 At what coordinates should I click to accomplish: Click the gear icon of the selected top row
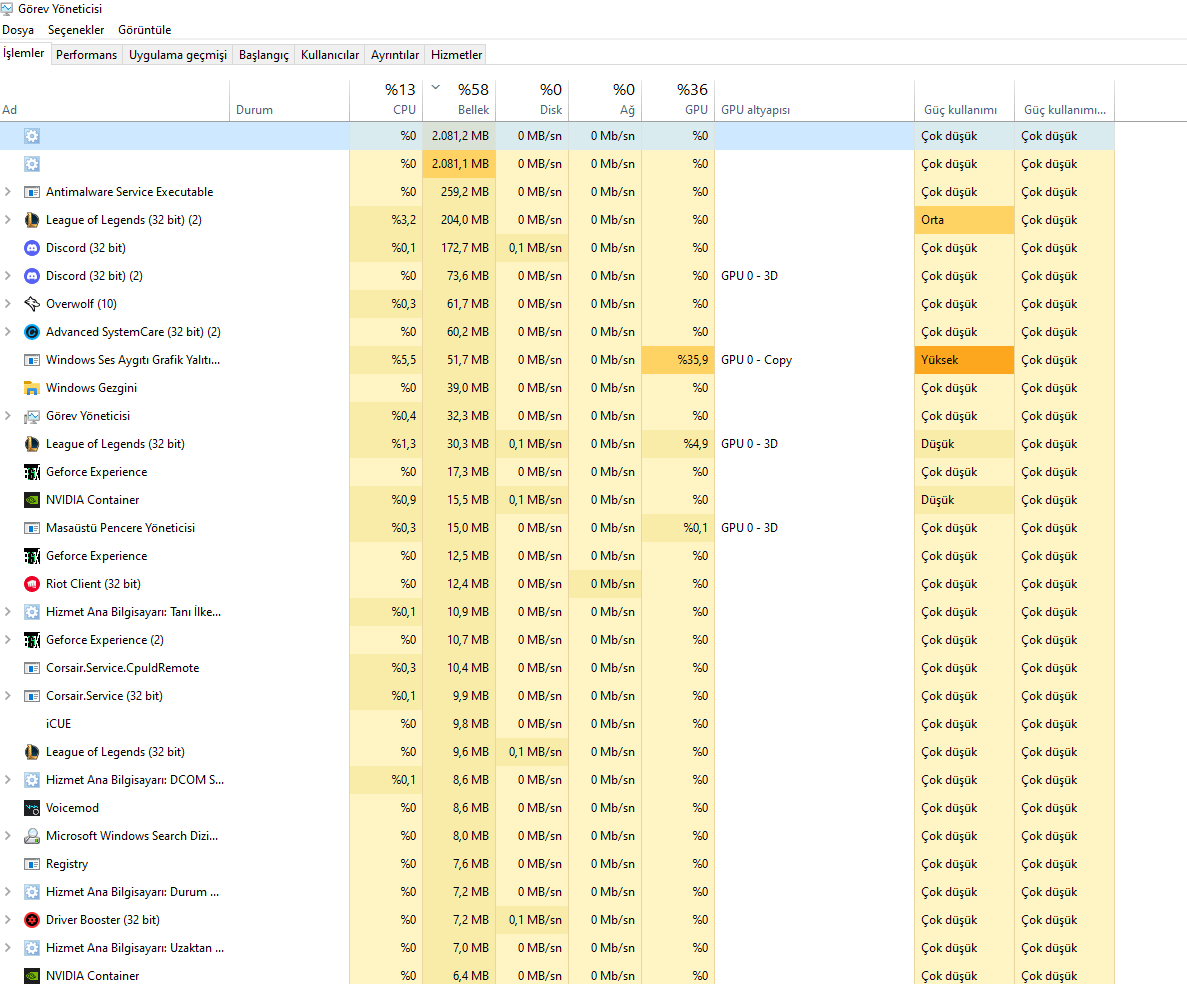click(x=32, y=136)
